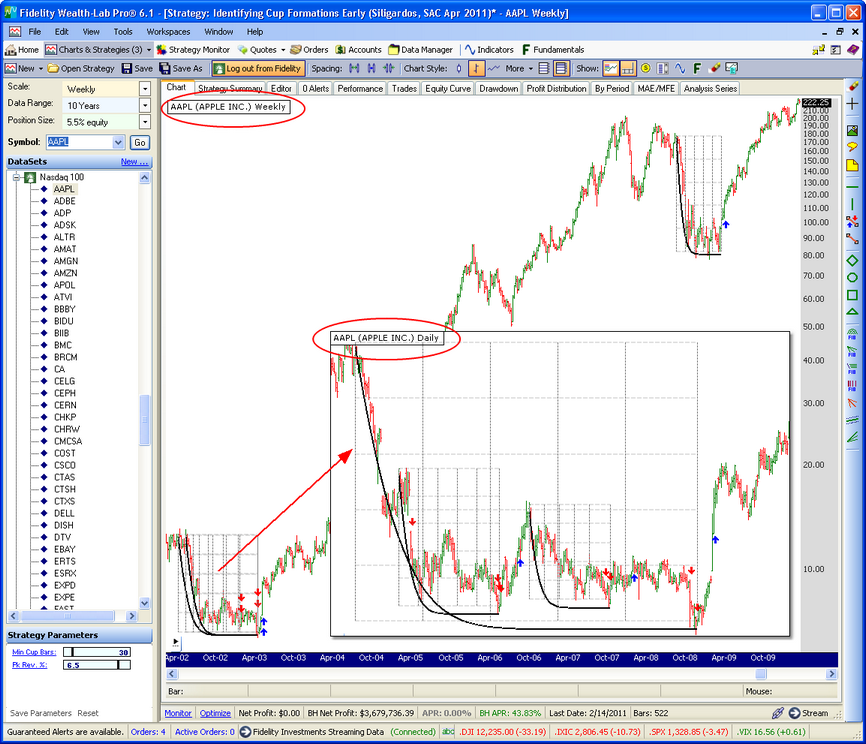Screen dimensions: 866x744
Task: Select the diamond drawing tool
Action: (x=852, y=259)
